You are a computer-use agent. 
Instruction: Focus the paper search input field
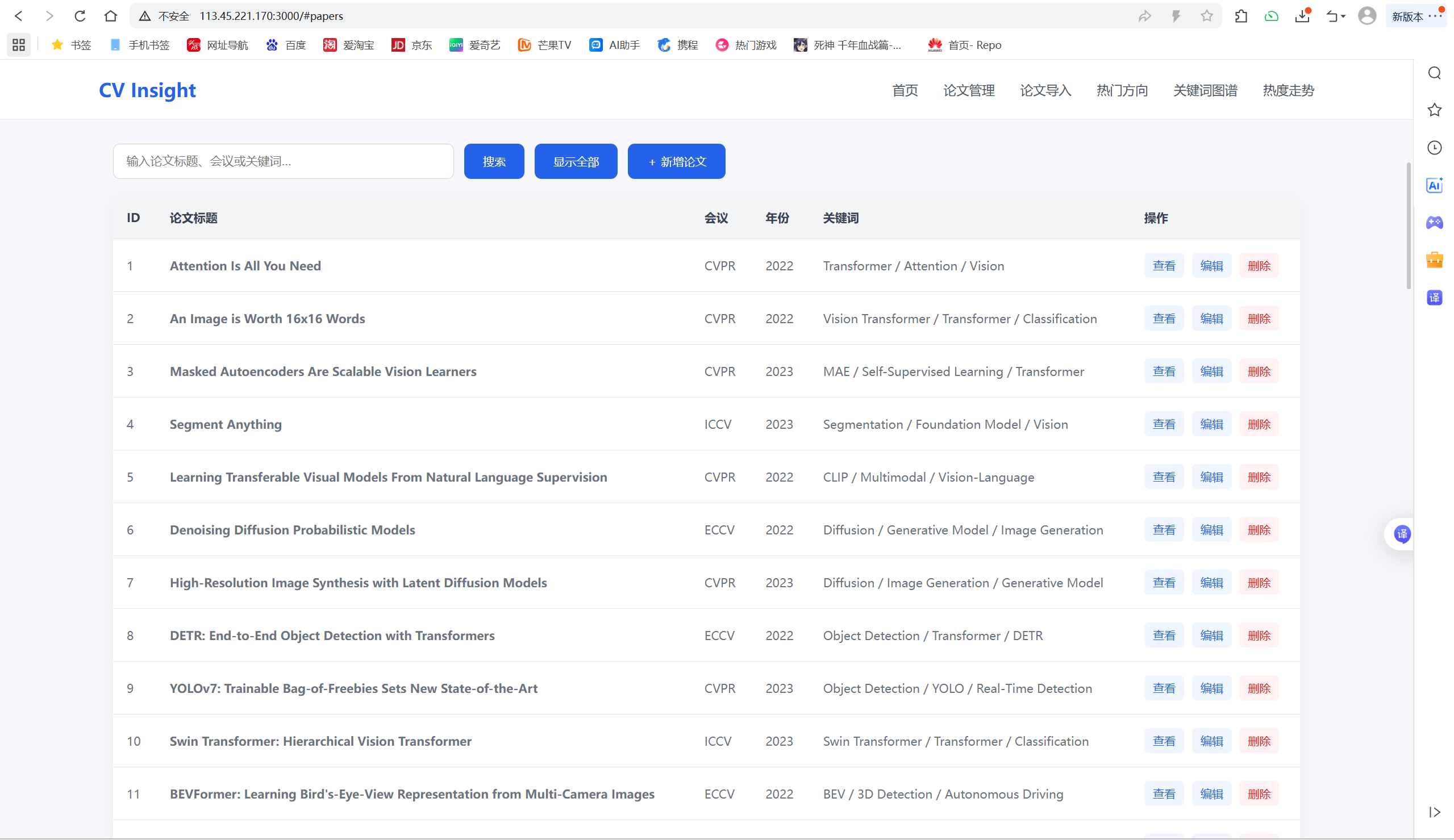coord(284,161)
